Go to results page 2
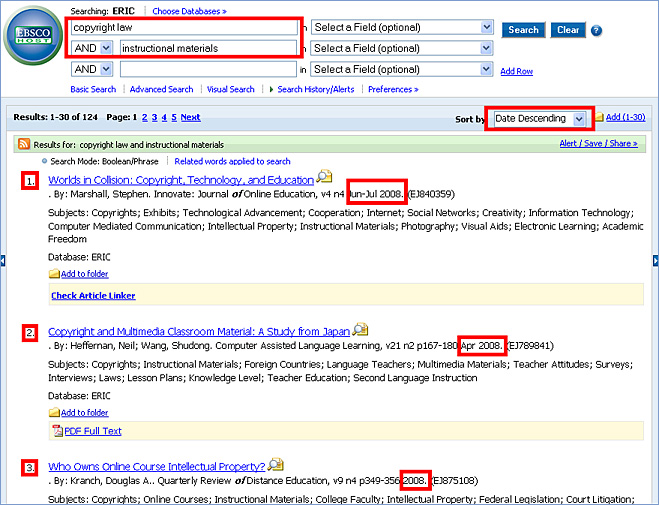The image size is (659, 505). tap(145, 117)
